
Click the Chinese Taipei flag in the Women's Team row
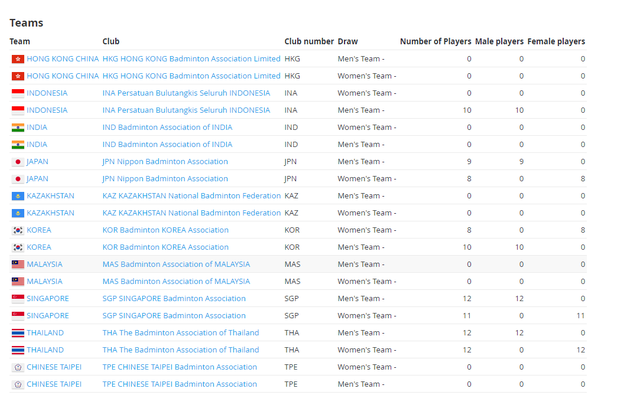(x=18, y=367)
